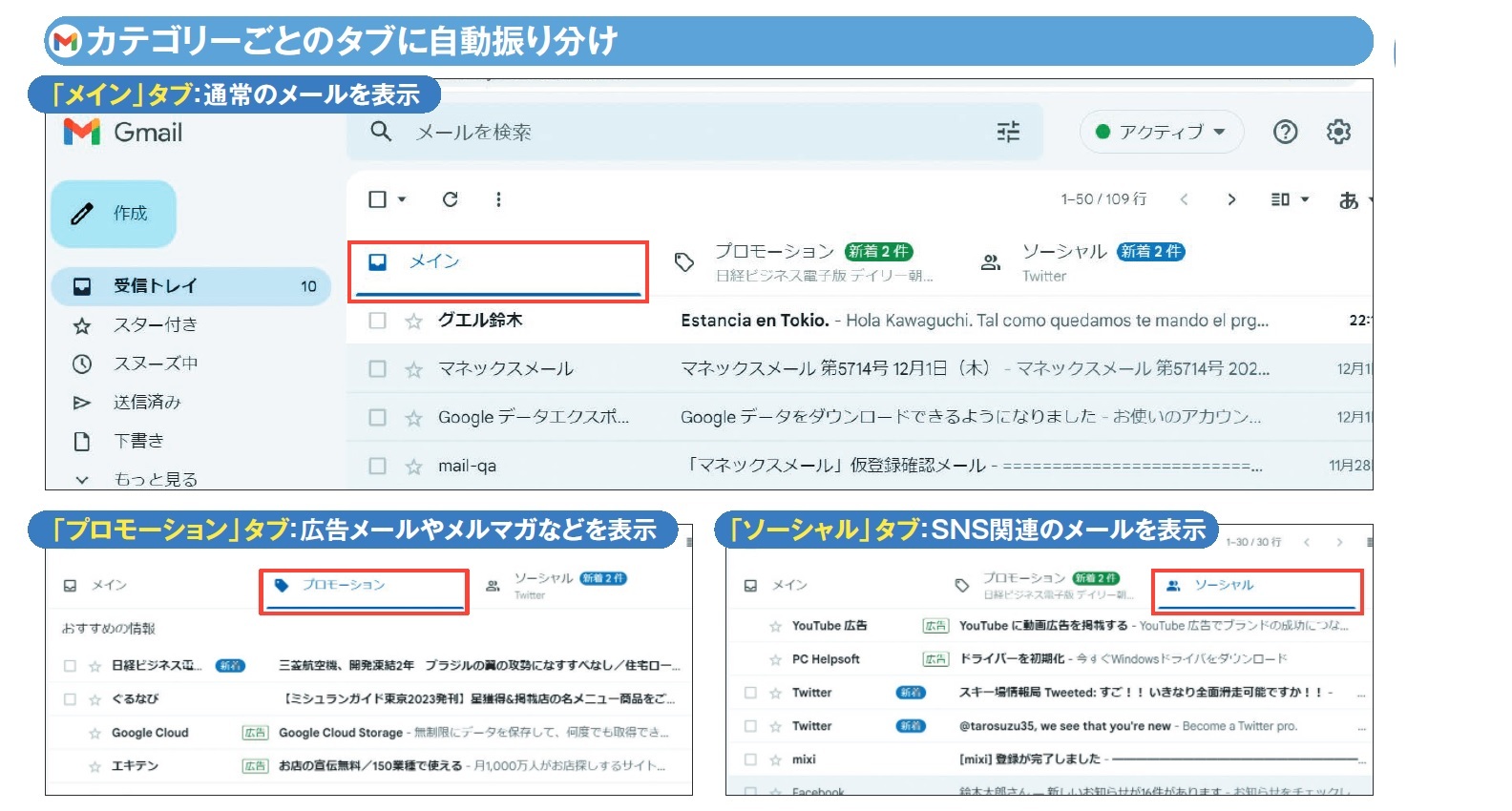1512x811 pixels.
Task: Open input tools あ dropdown
Action: point(1354,200)
